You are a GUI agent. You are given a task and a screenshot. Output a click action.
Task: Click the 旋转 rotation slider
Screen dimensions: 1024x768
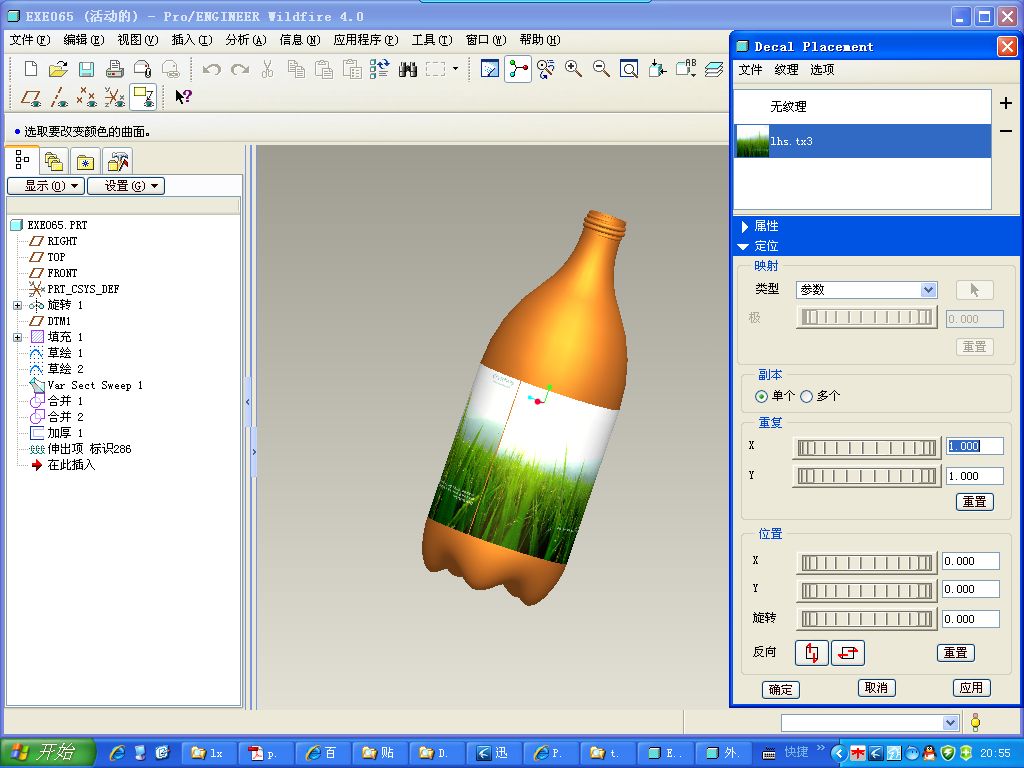[x=866, y=619]
